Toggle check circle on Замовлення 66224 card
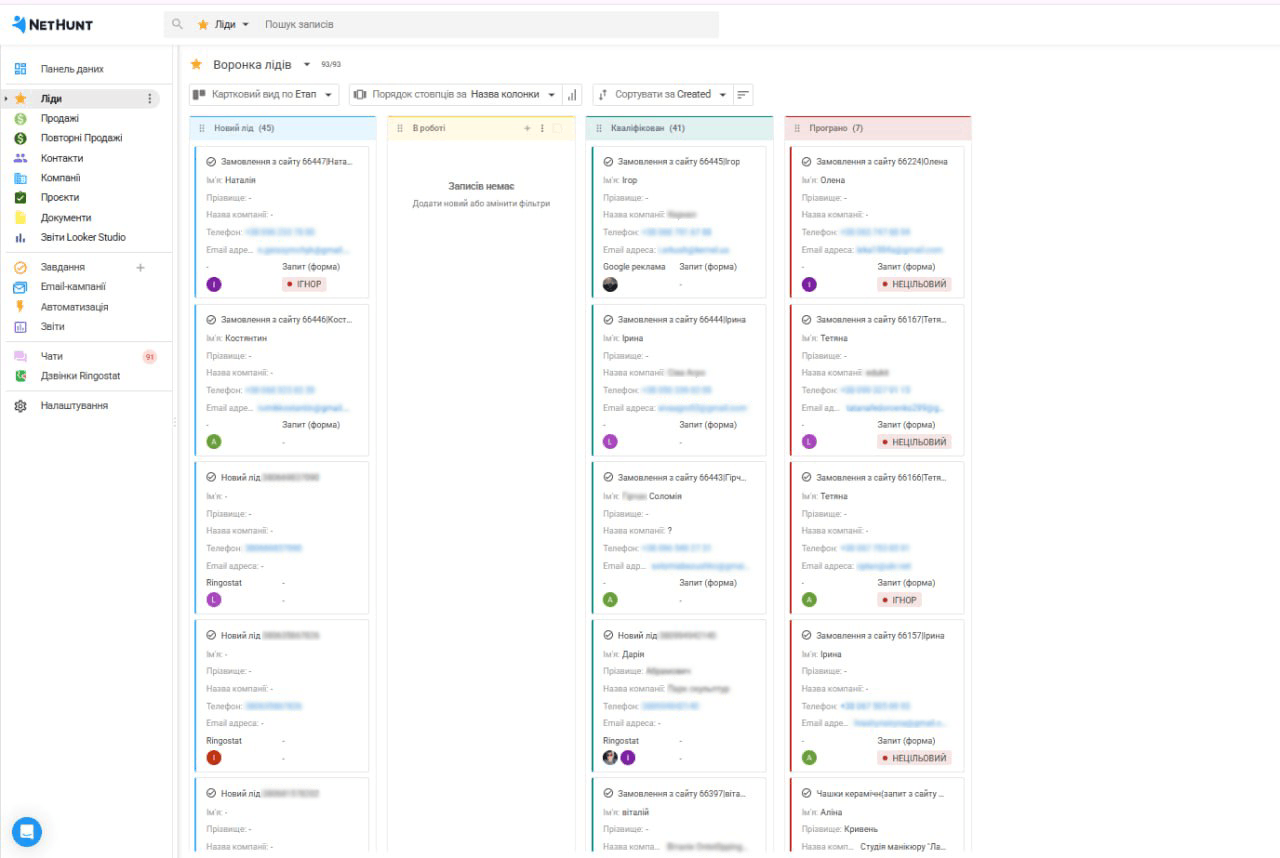This screenshot has height=858, width=1280. (x=806, y=162)
